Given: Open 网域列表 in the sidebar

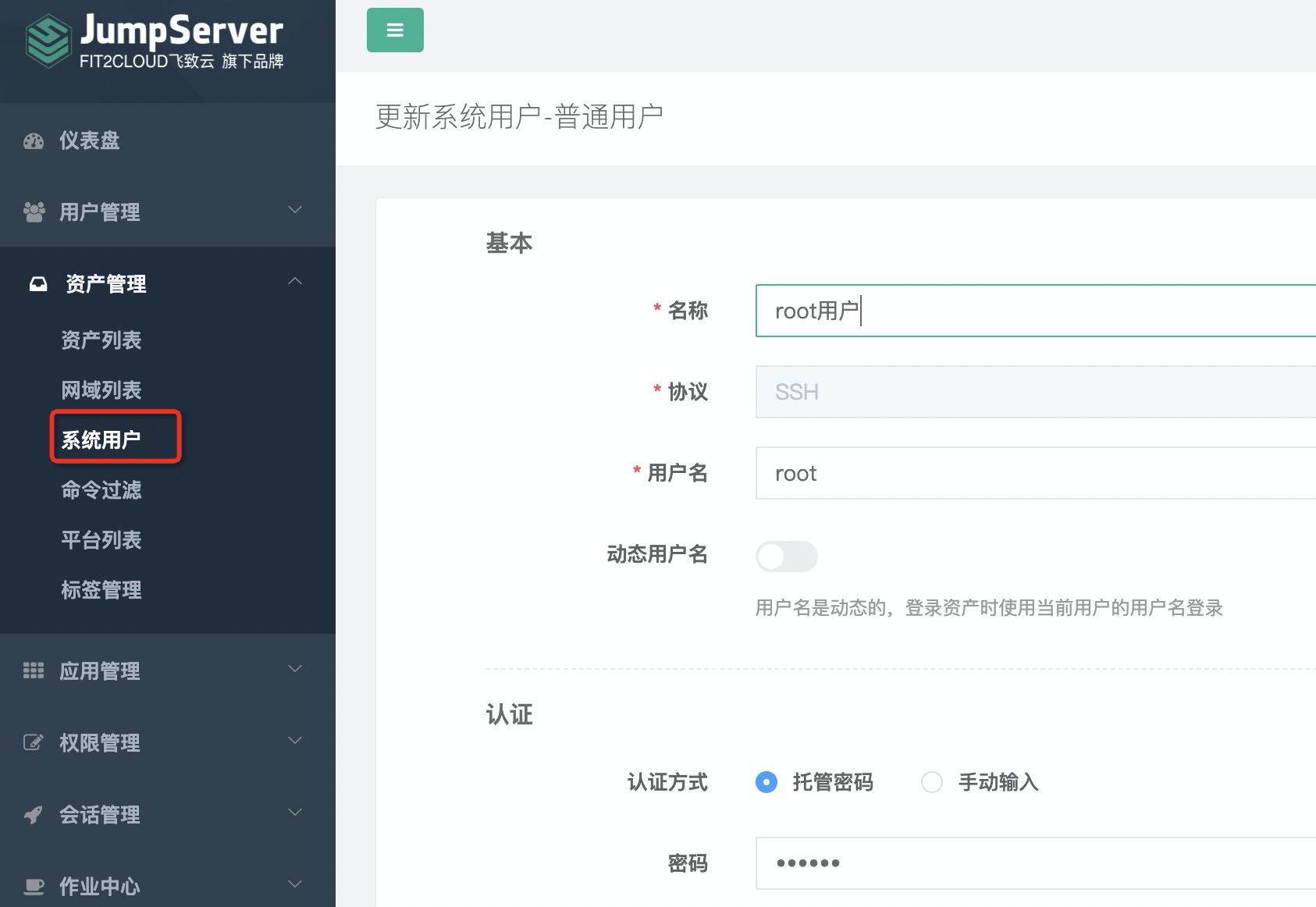Looking at the screenshot, I should (x=101, y=390).
